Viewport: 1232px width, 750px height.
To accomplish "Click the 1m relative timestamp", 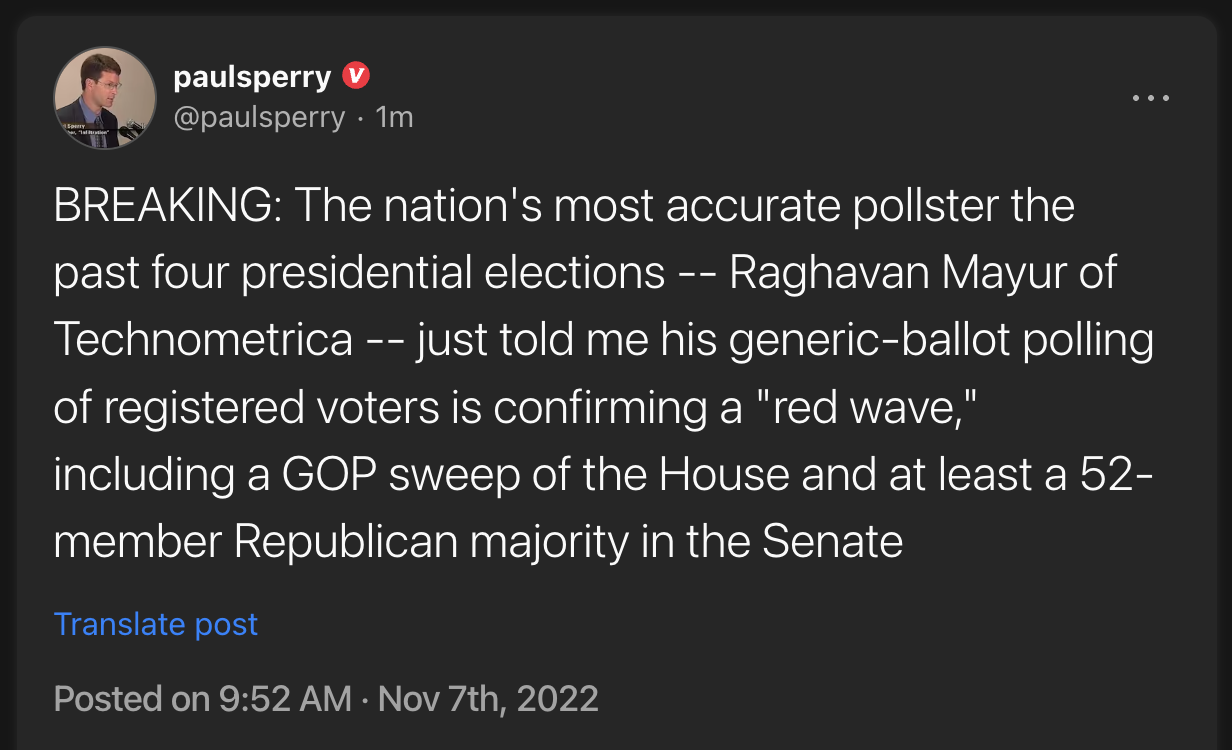I will (394, 117).
